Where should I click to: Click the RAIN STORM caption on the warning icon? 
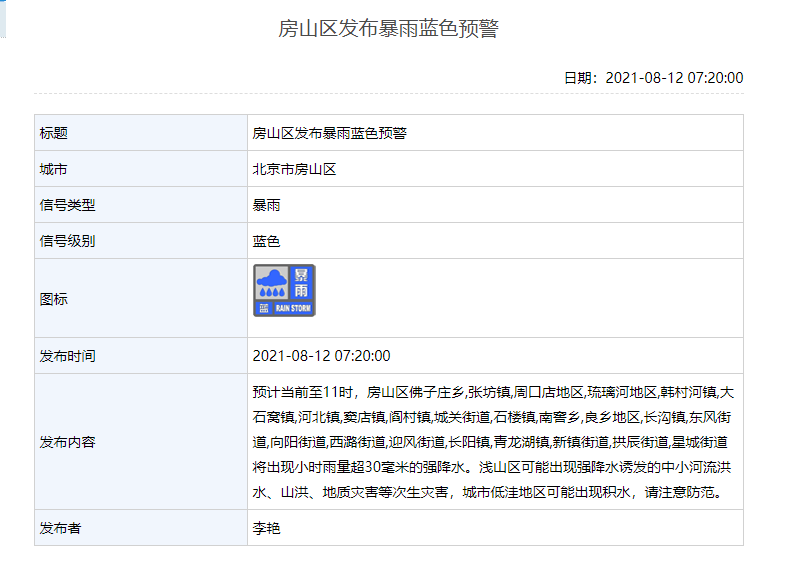pos(294,309)
